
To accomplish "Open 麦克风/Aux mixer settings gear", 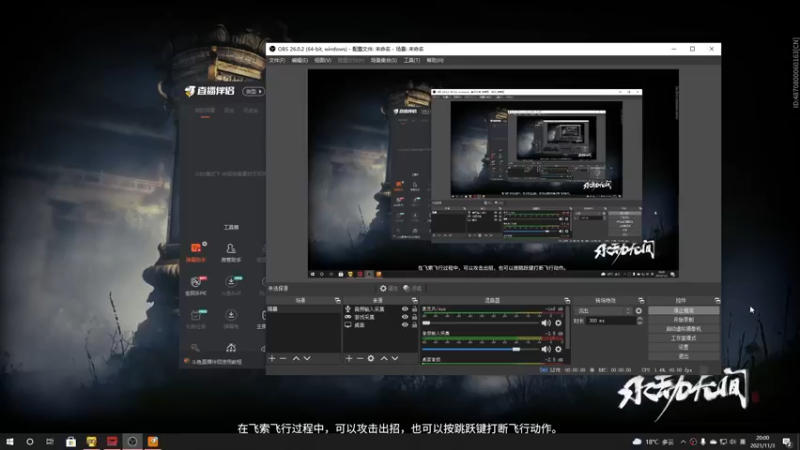I will click(x=559, y=323).
